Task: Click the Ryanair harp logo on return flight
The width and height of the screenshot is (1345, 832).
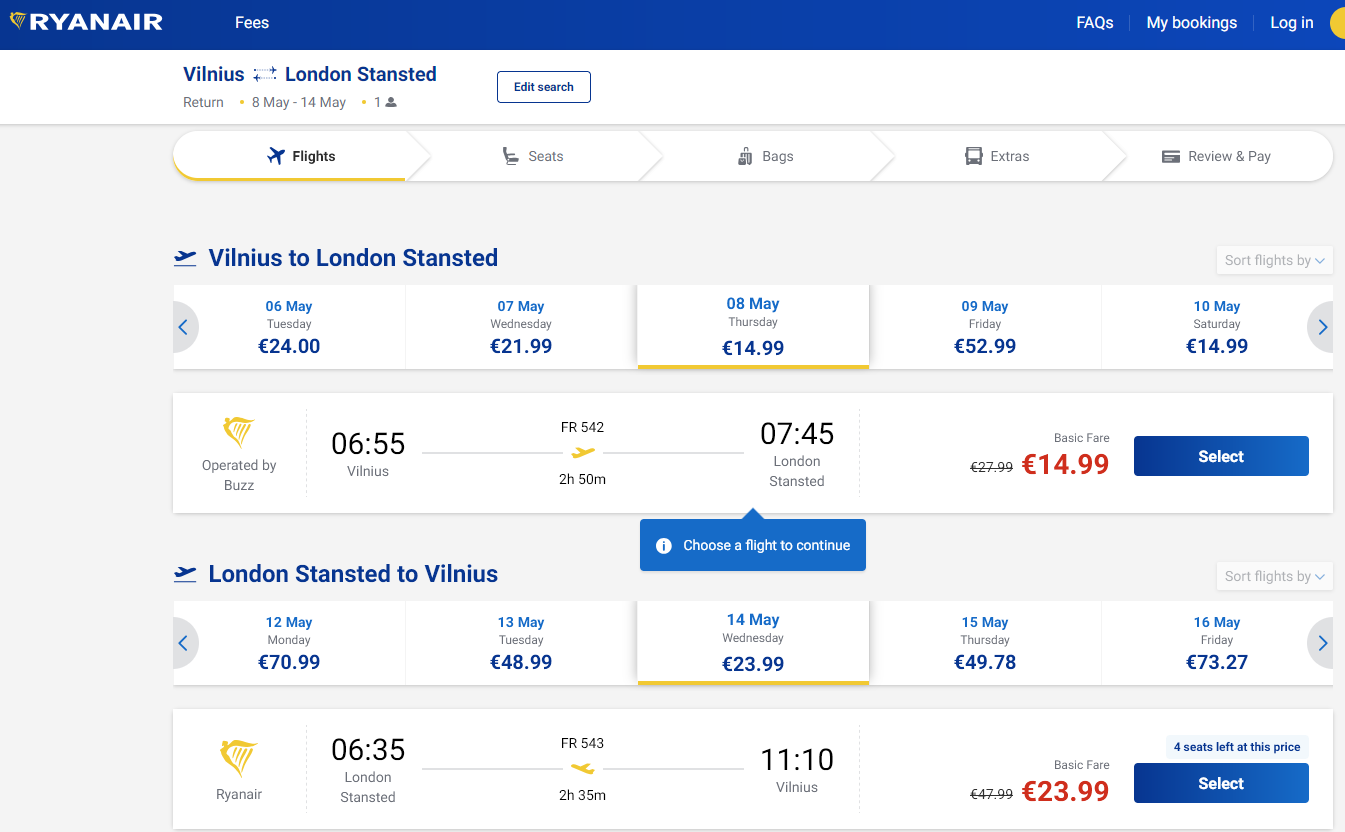Action: [x=239, y=758]
